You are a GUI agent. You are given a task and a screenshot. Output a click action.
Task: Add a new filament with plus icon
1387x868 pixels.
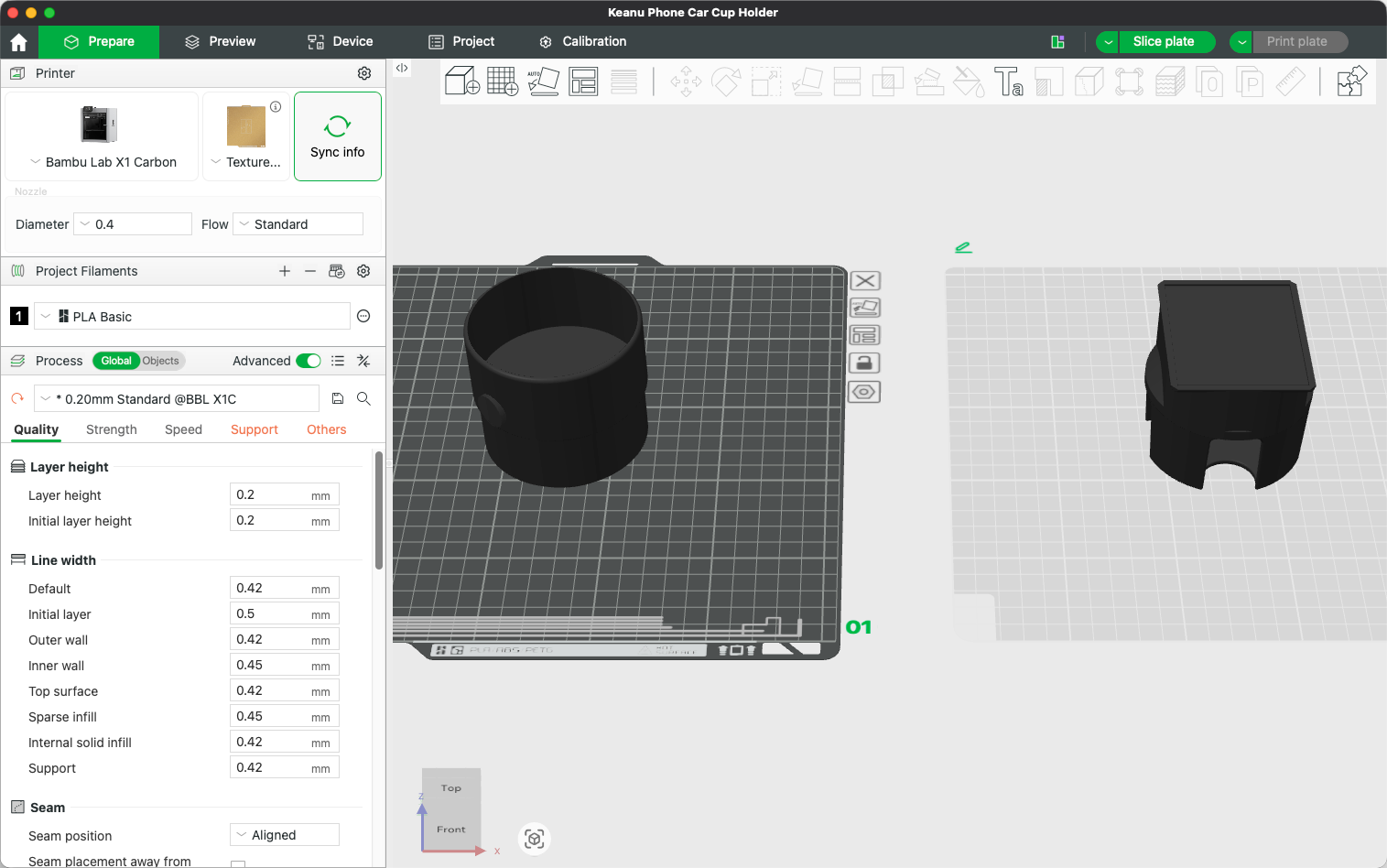click(285, 271)
